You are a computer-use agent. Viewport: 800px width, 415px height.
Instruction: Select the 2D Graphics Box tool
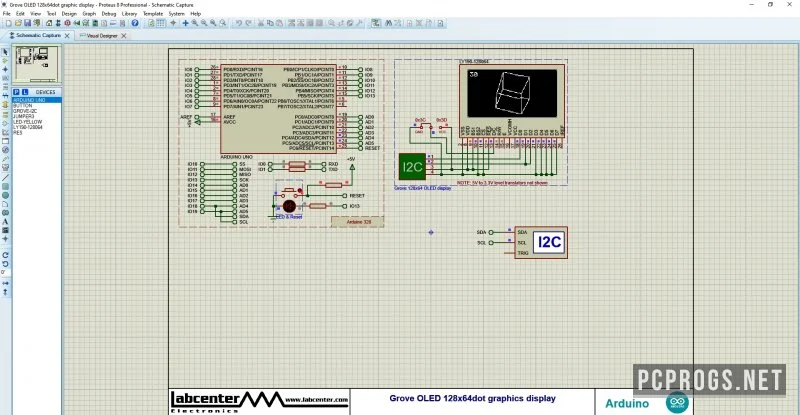click(x=5, y=186)
